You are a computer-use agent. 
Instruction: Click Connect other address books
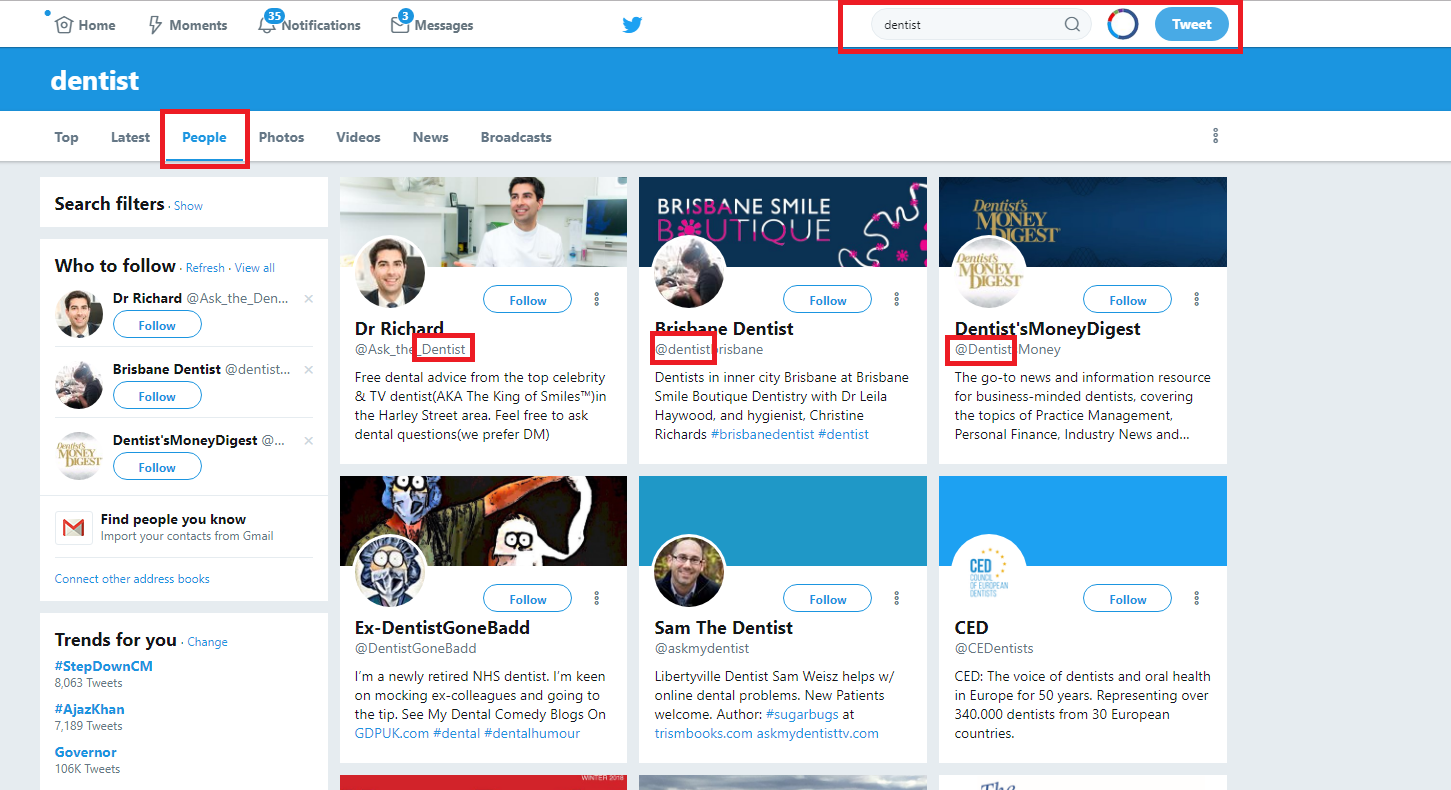pos(132,579)
